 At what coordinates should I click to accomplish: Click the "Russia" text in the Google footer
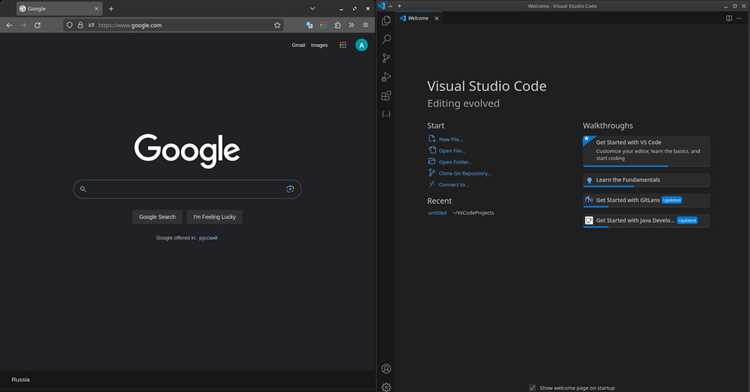pos(21,380)
